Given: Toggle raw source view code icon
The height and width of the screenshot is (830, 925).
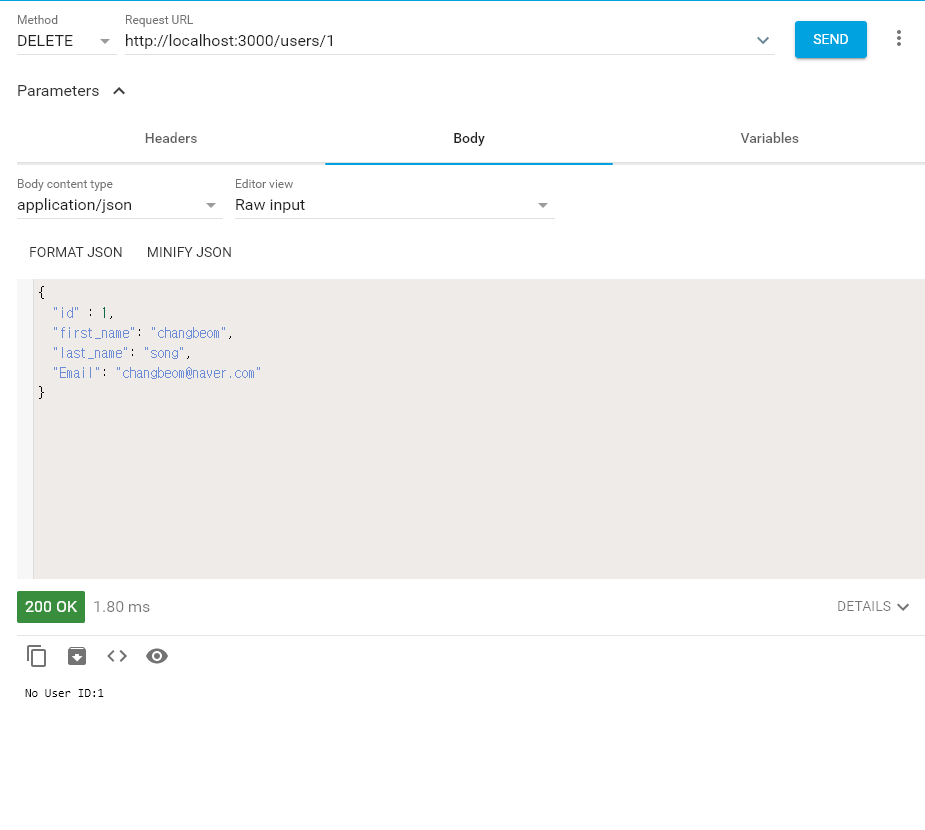Looking at the screenshot, I should [117, 656].
